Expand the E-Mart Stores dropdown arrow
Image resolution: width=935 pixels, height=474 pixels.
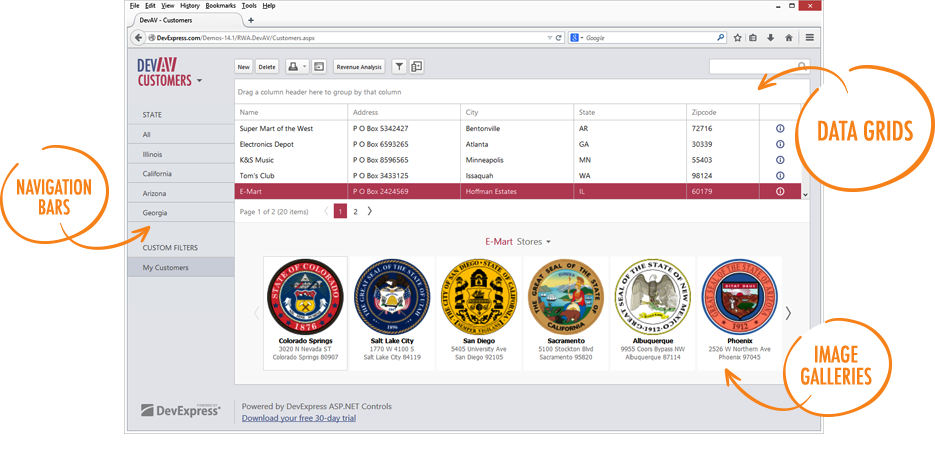pos(548,242)
